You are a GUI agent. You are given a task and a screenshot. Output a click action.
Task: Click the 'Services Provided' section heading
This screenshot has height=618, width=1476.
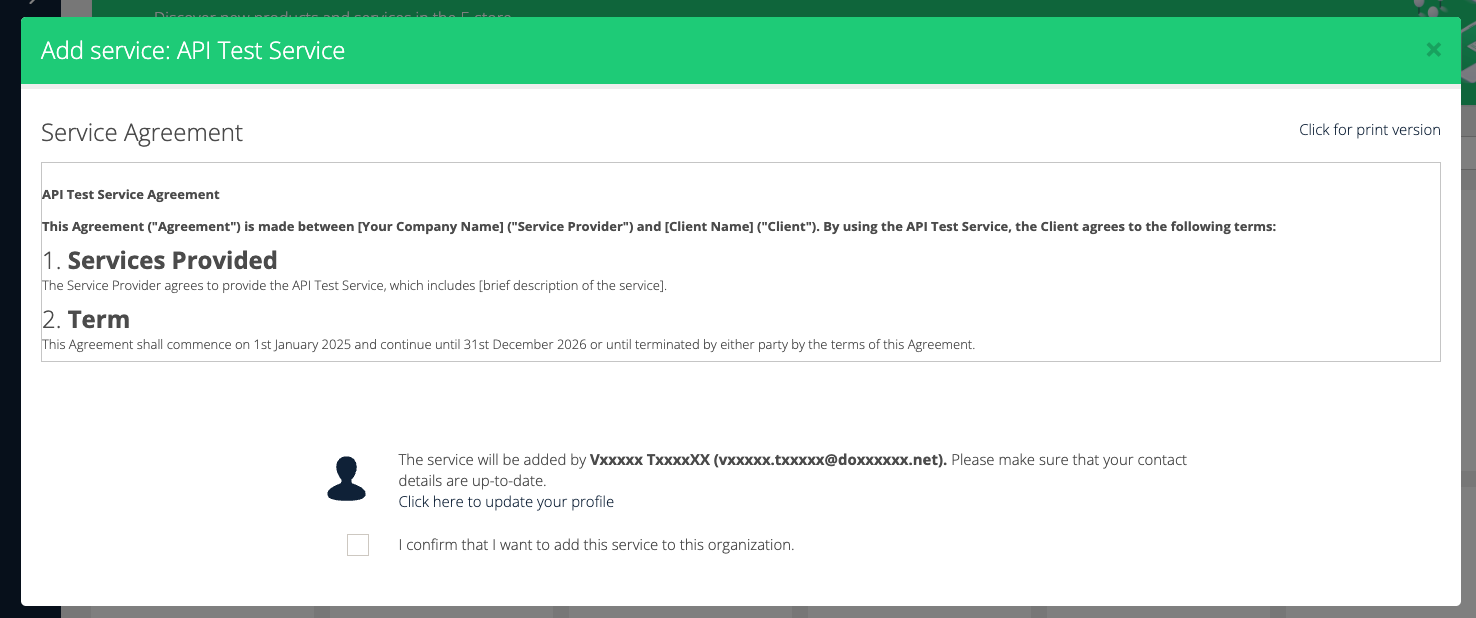pos(172,259)
